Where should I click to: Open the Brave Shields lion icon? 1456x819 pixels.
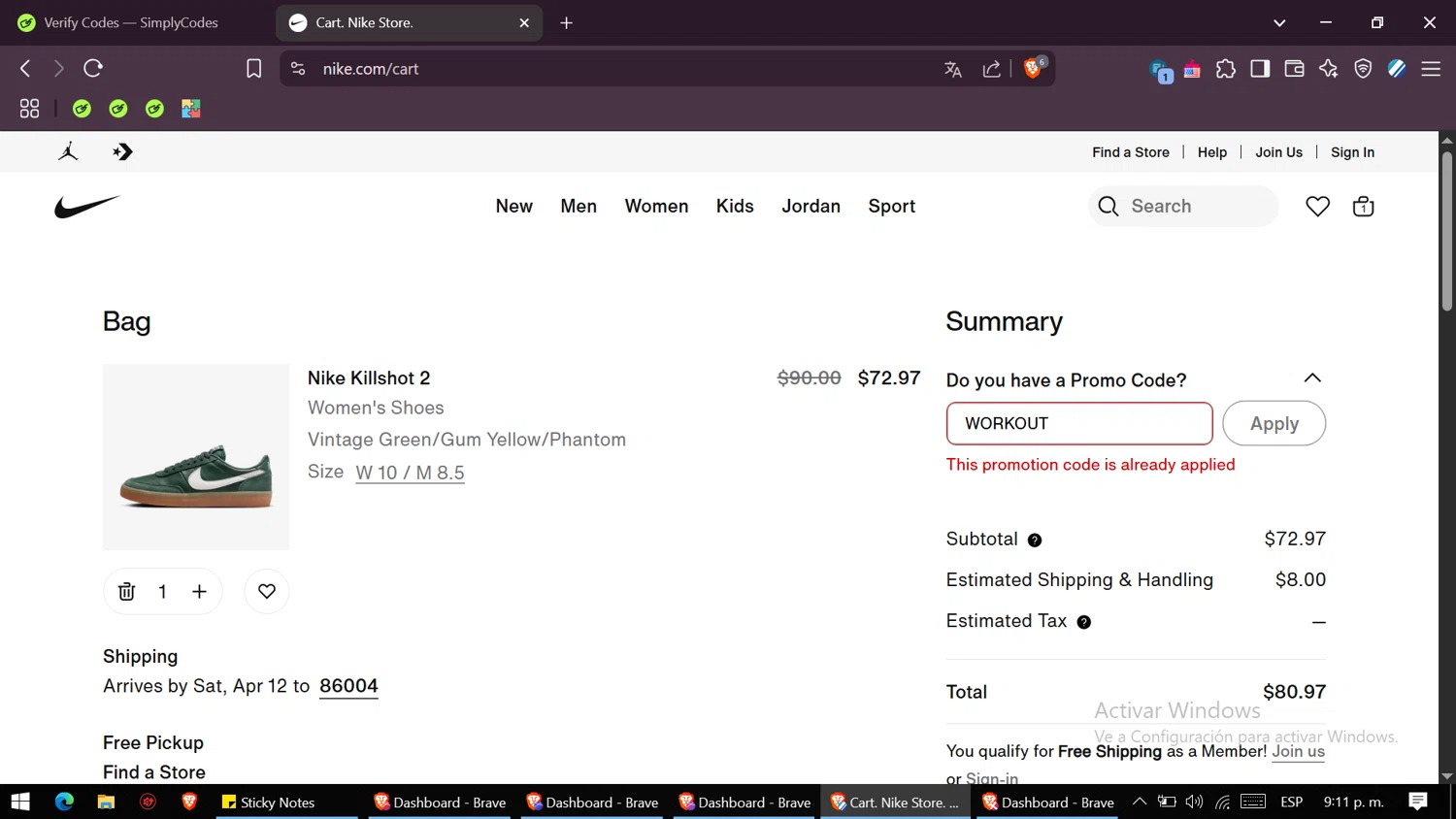(x=1034, y=68)
